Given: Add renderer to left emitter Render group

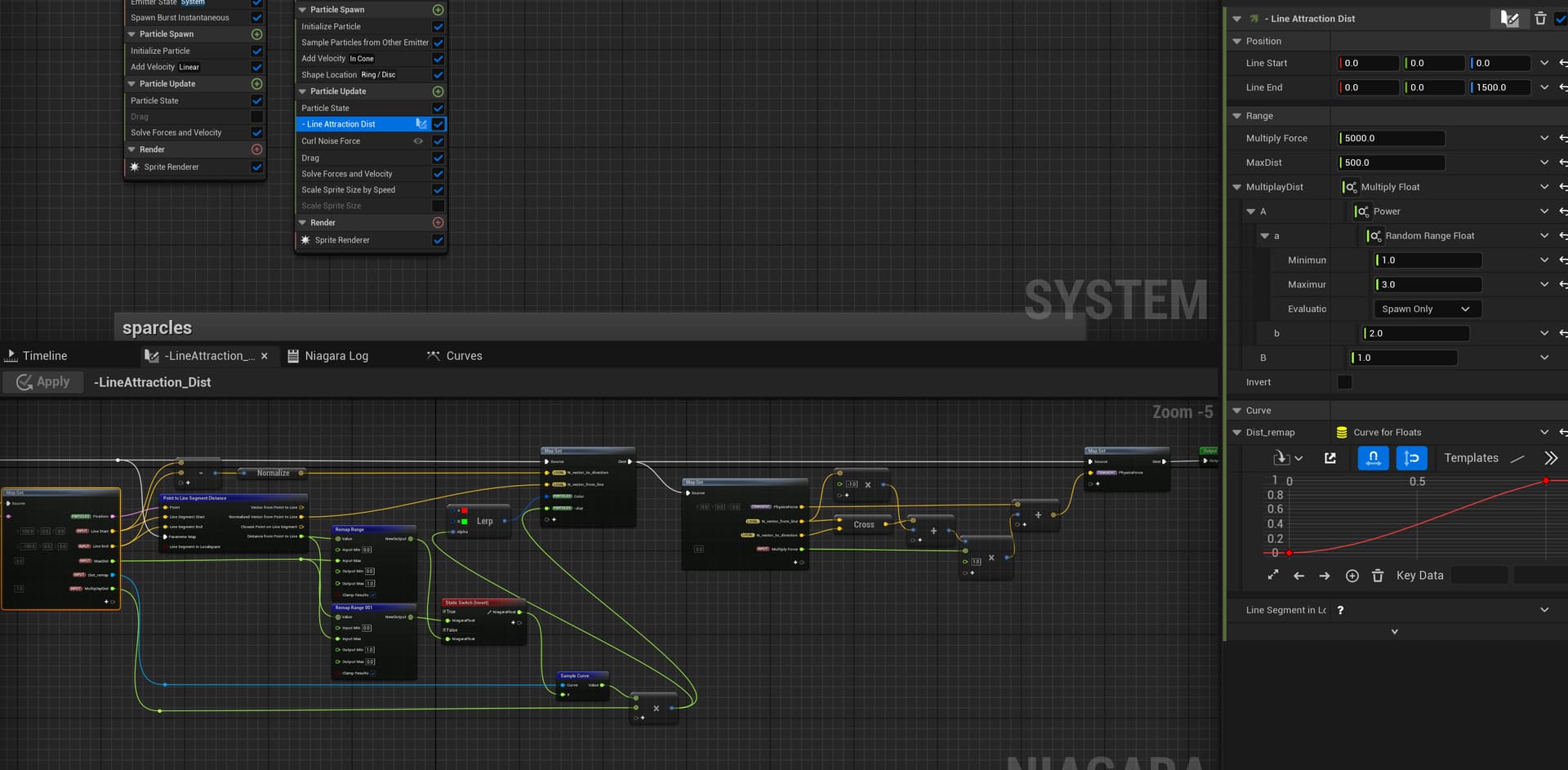Looking at the screenshot, I should point(256,150).
